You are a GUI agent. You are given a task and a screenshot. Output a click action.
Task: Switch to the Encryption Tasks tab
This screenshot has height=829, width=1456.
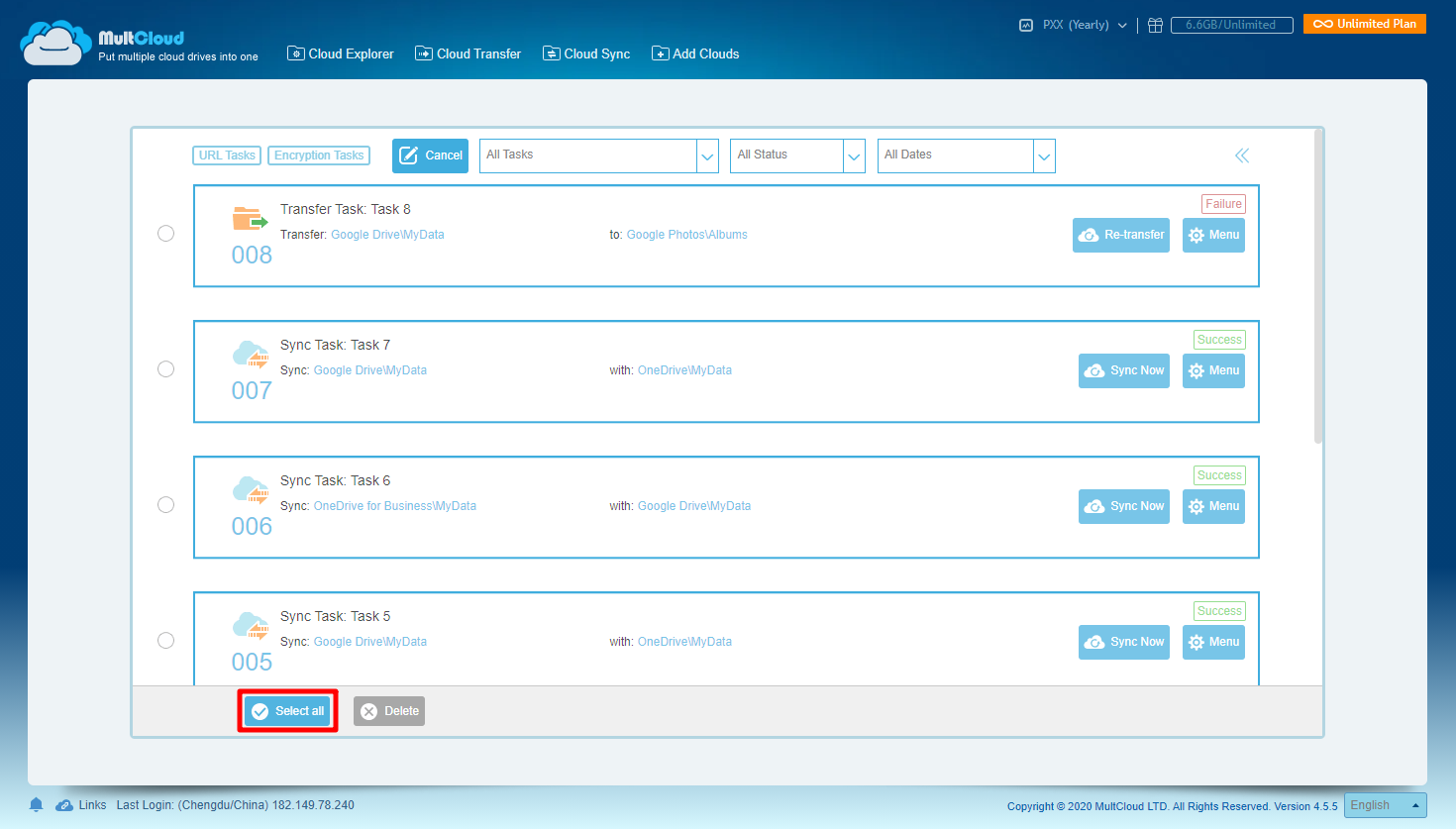318,155
